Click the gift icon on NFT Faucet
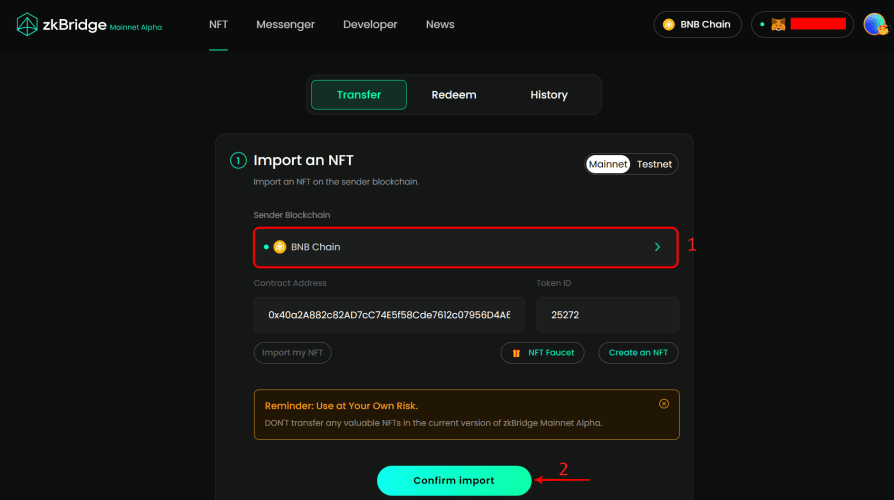 [516, 353]
